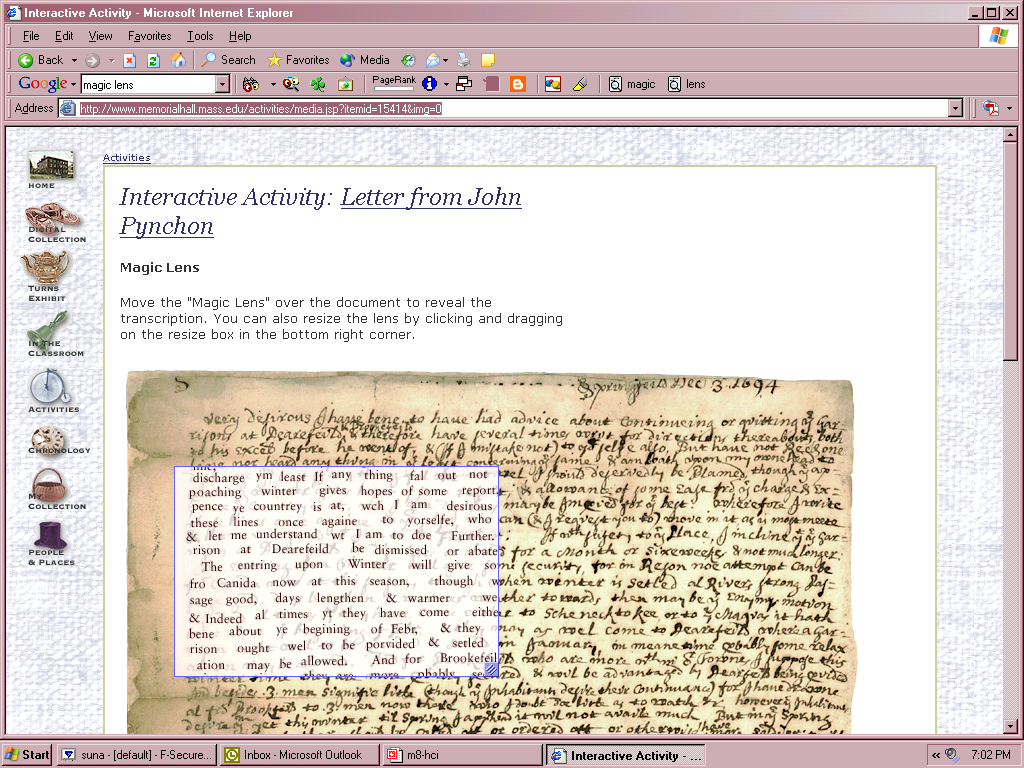Click the Activities breadcrumb link
The height and width of the screenshot is (768, 1024).
[126, 158]
